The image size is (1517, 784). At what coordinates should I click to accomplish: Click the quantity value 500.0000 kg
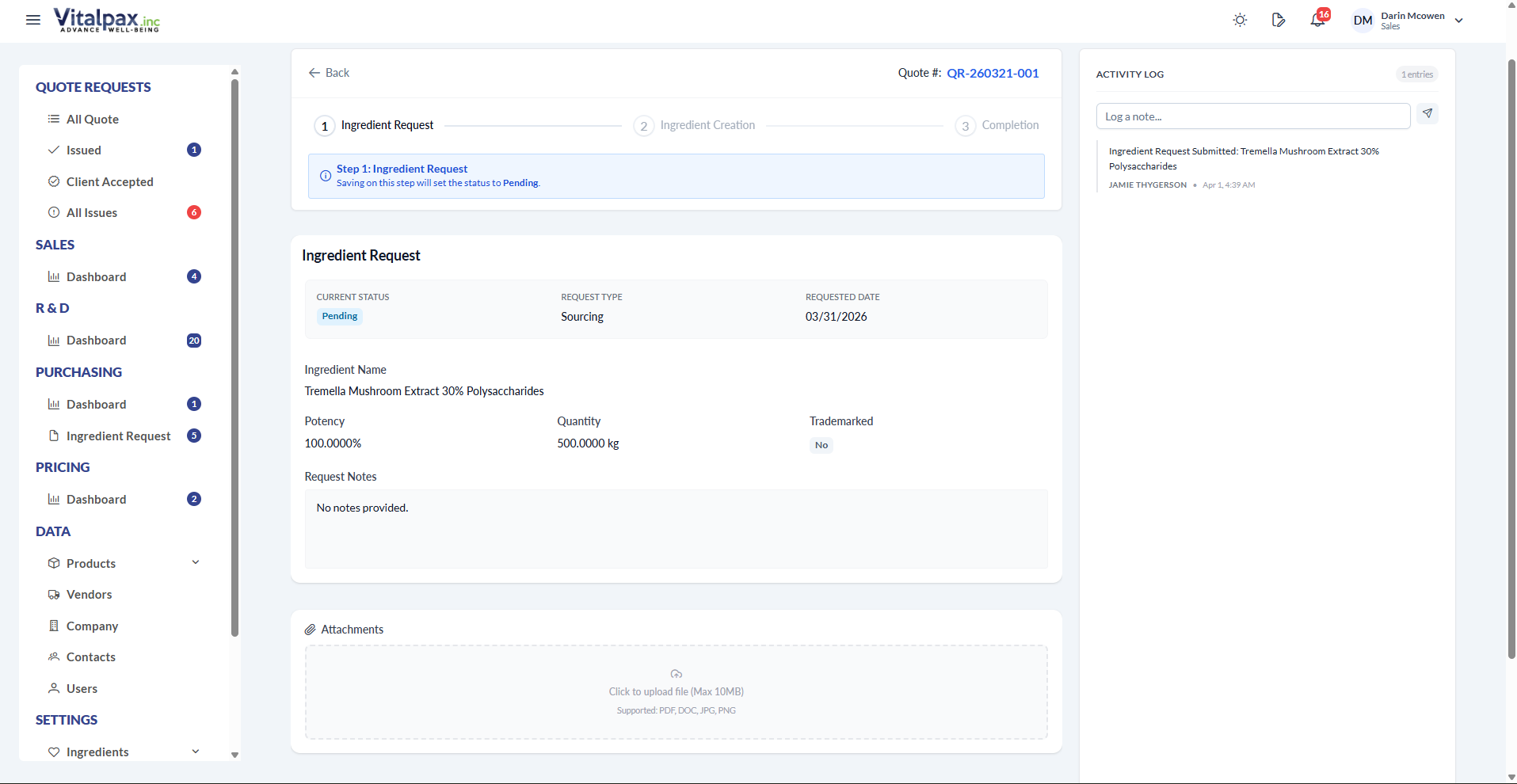[588, 443]
